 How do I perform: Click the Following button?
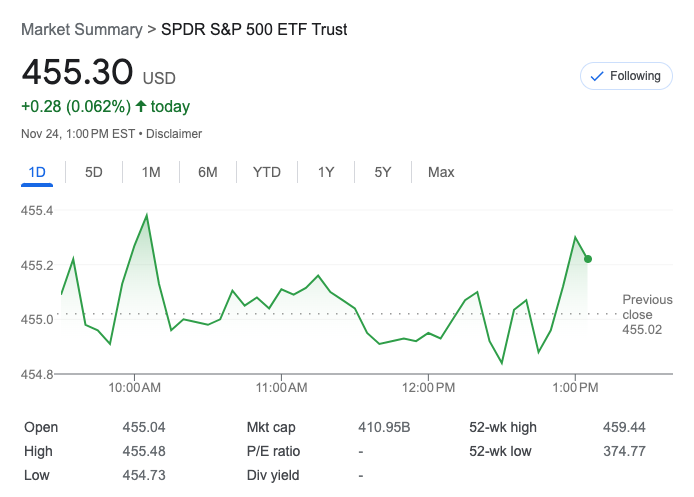click(x=626, y=76)
